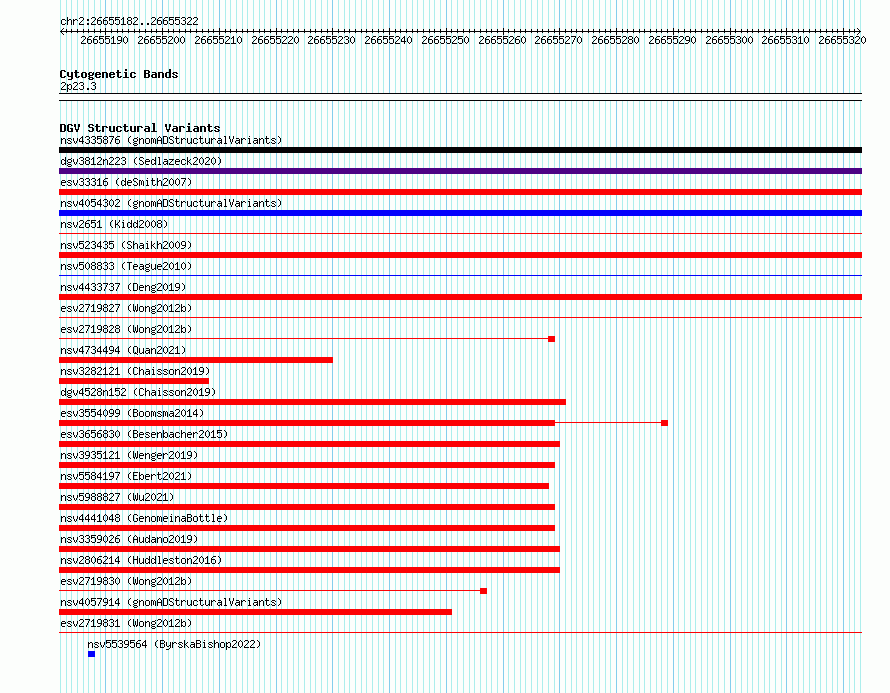890x693 pixels.
Task: Click nsv4734494 (Quan2021) label
Action: (123, 350)
